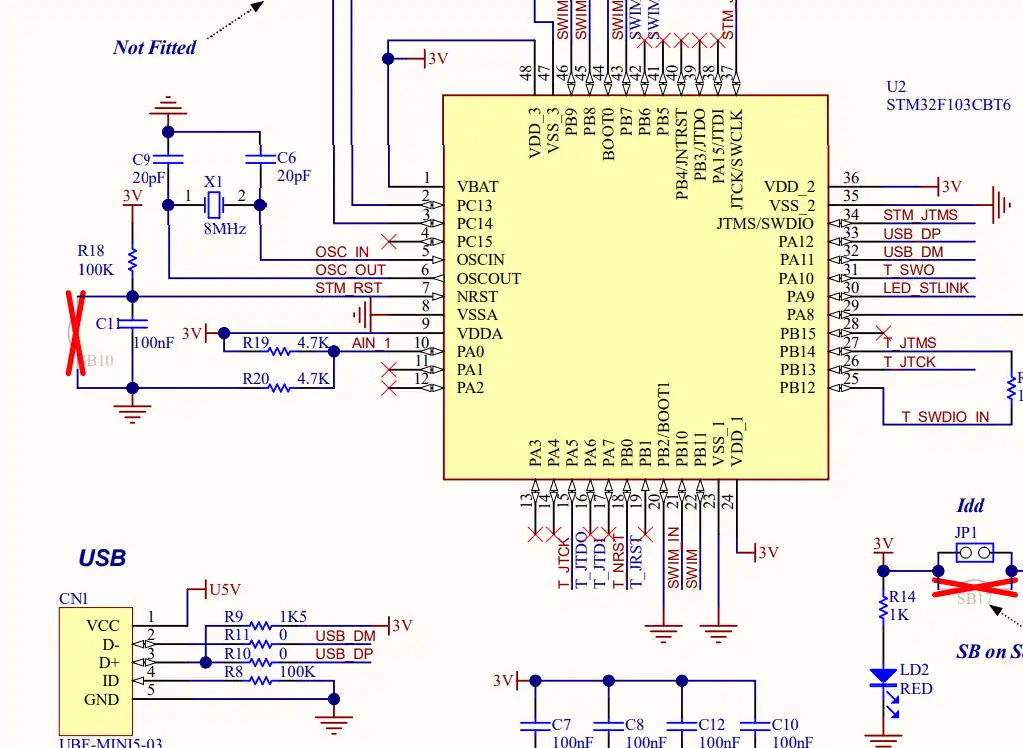The height and width of the screenshot is (748, 1023).
Task: Select the X1 8MHz crystal symbol
Action: pyautogui.click(x=213, y=205)
